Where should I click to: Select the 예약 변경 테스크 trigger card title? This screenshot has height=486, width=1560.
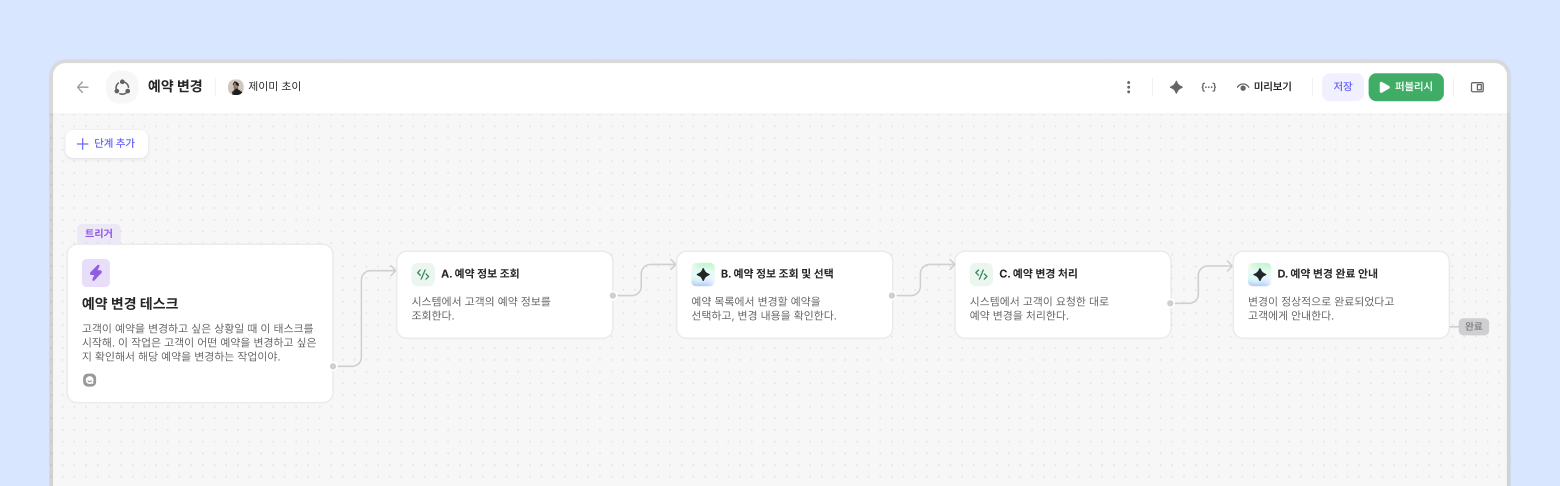pyautogui.click(x=130, y=303)
